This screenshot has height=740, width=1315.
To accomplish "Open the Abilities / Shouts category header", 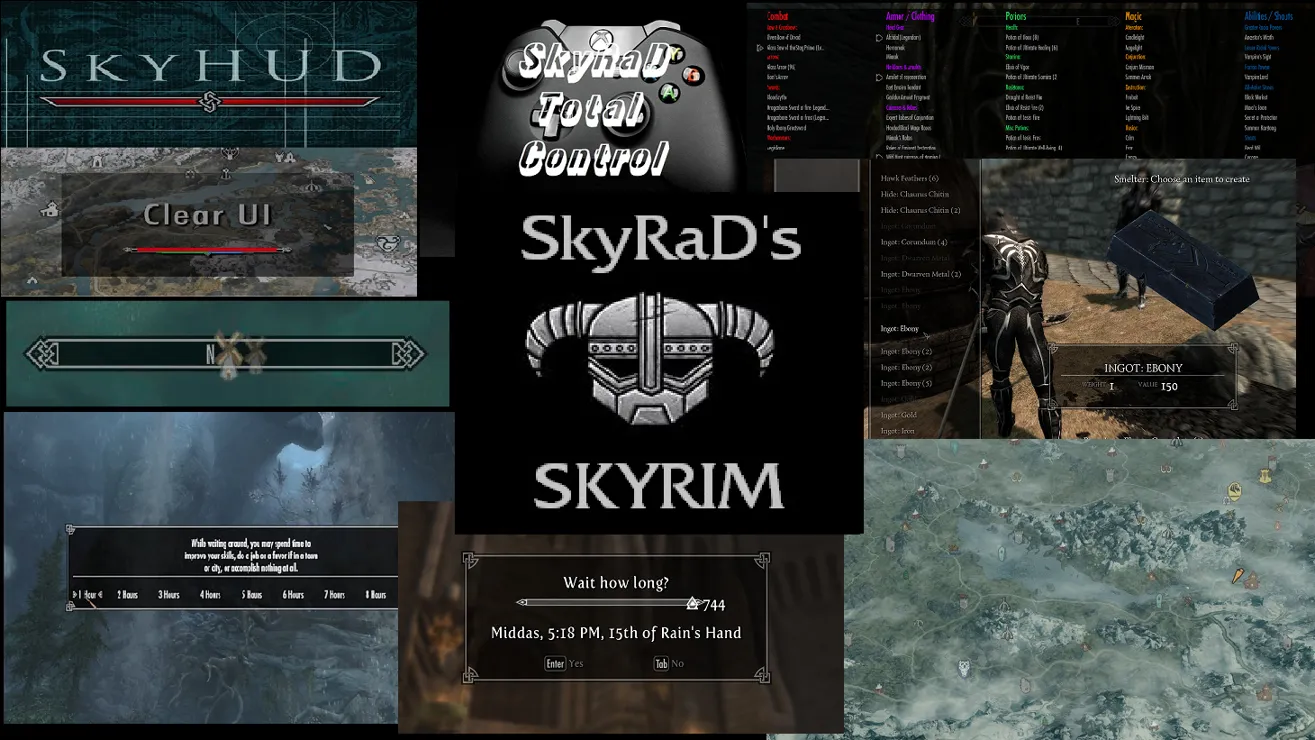I will click(1268, 16).
